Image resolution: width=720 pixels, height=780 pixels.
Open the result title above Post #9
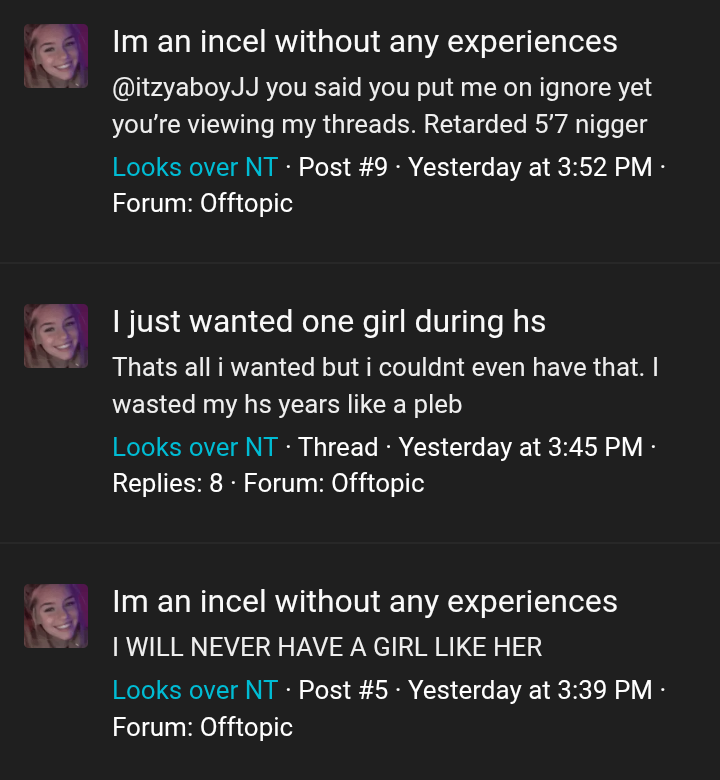(364, 42)
